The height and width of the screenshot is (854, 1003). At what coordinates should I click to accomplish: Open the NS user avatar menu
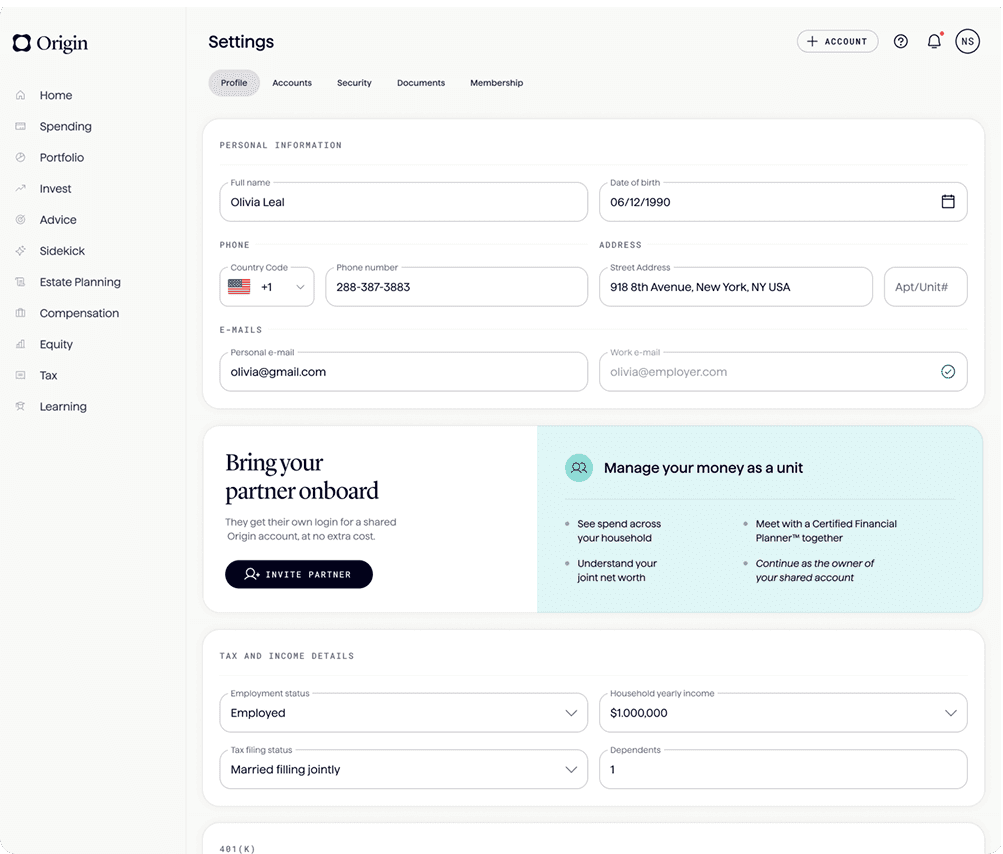[967, 42]
